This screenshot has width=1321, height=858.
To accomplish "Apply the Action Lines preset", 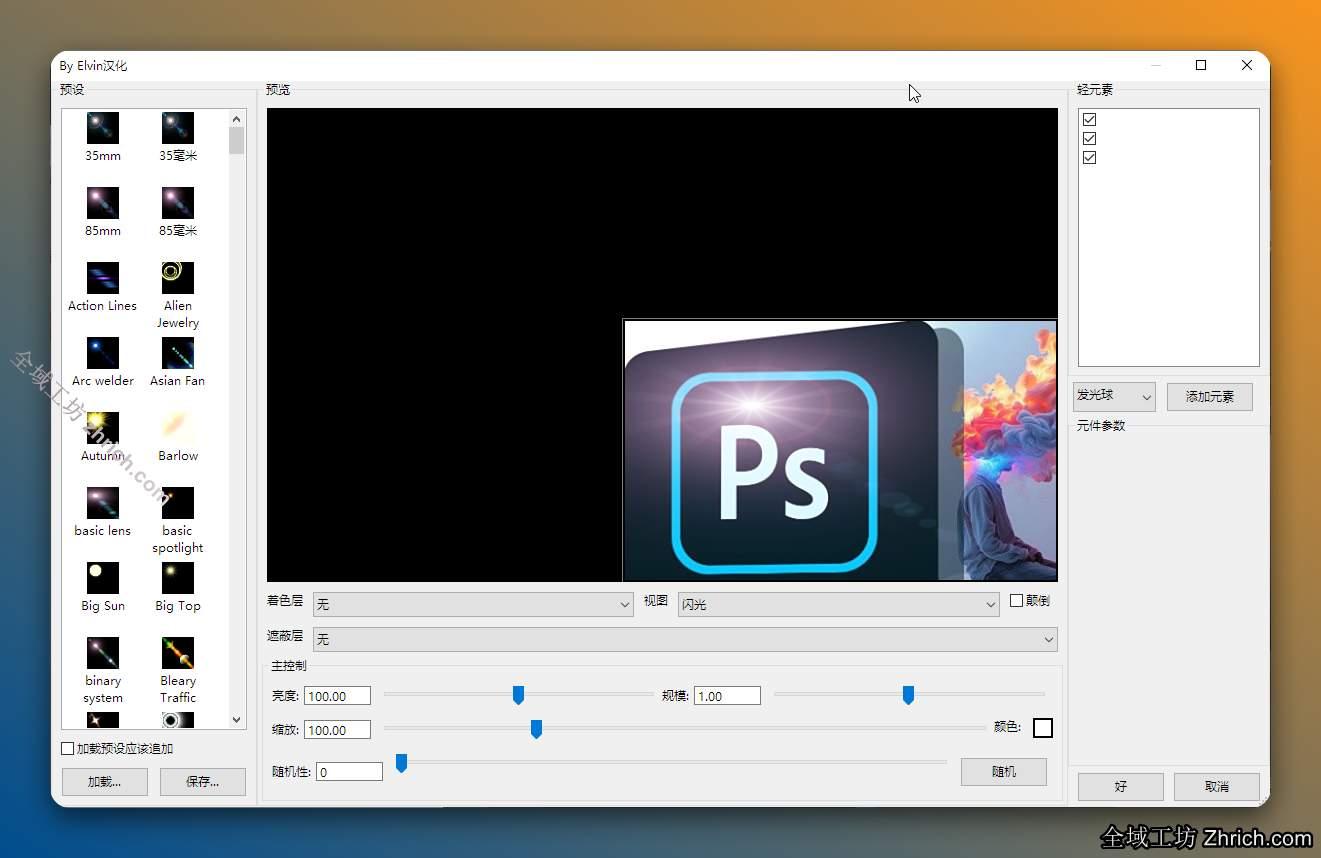I will [x=103, y=287].
